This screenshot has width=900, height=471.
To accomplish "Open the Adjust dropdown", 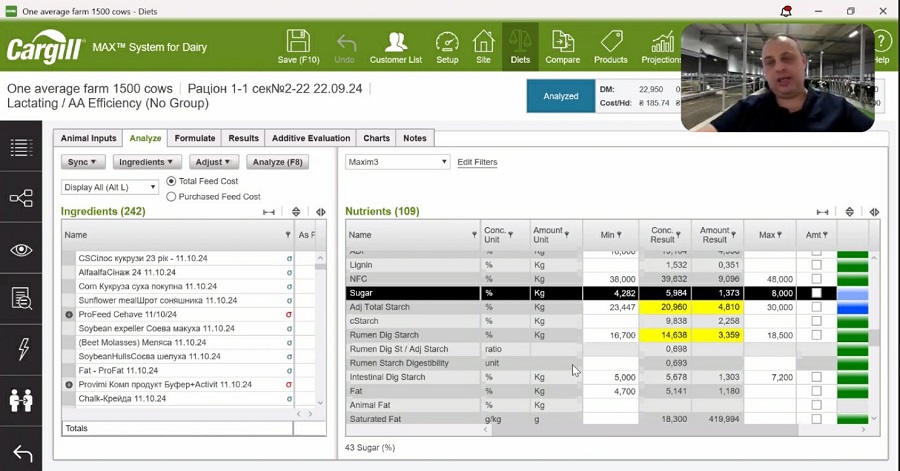I will [x=213, y=162].
